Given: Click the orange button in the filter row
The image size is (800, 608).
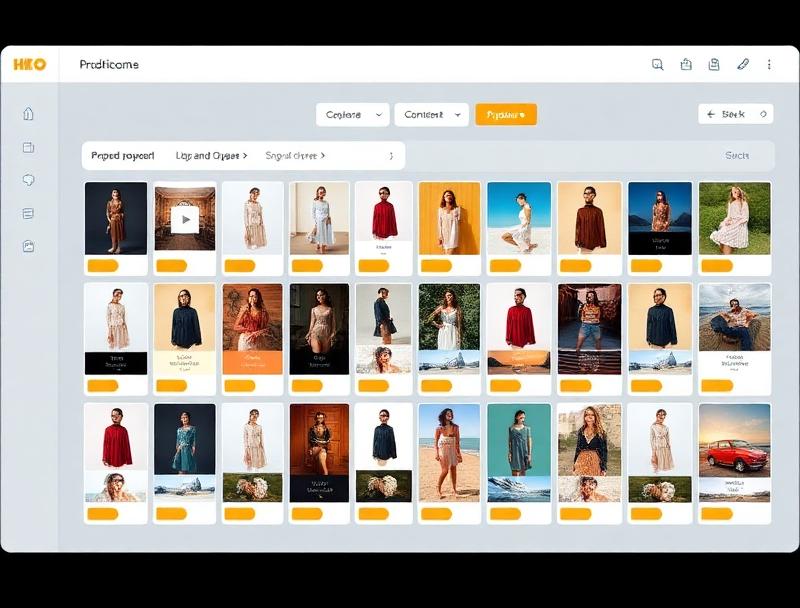Looking at the screenshot, I should pos(505,115).
